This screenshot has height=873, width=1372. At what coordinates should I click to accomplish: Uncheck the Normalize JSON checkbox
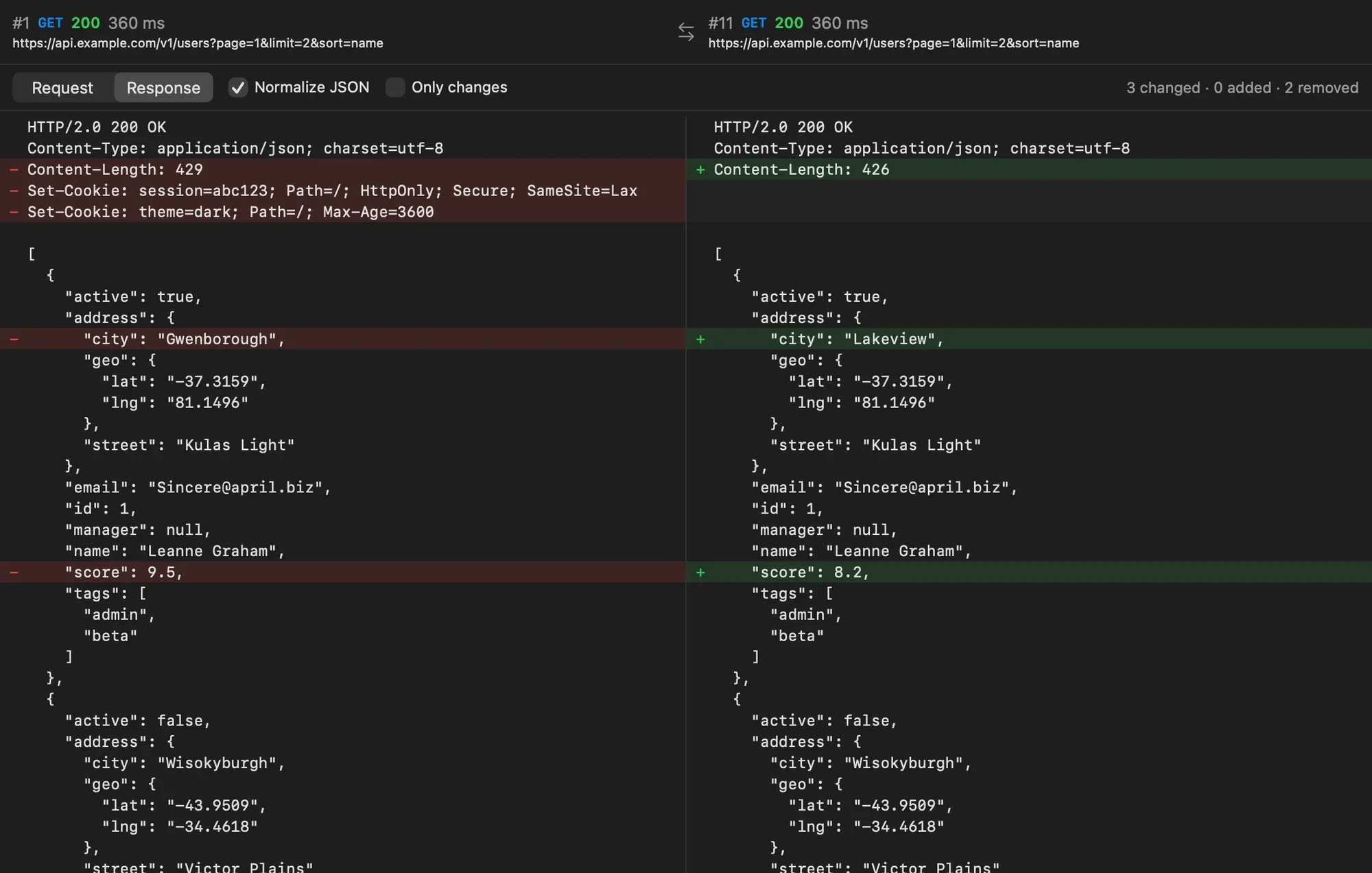pos(238,87)
